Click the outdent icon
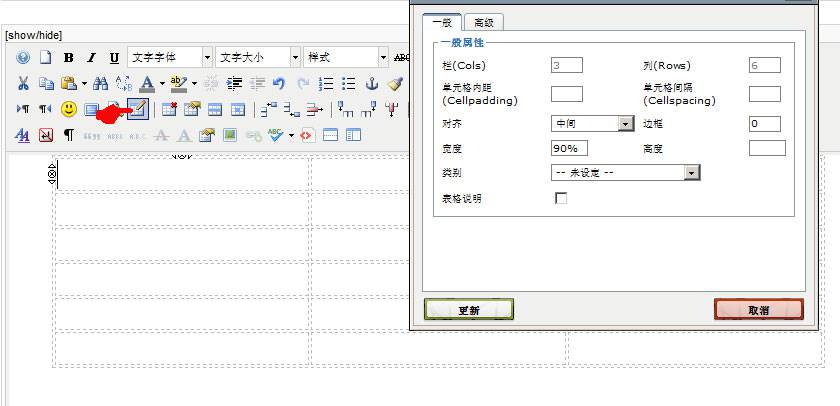840x406 pixels. [x=257, y=83]
